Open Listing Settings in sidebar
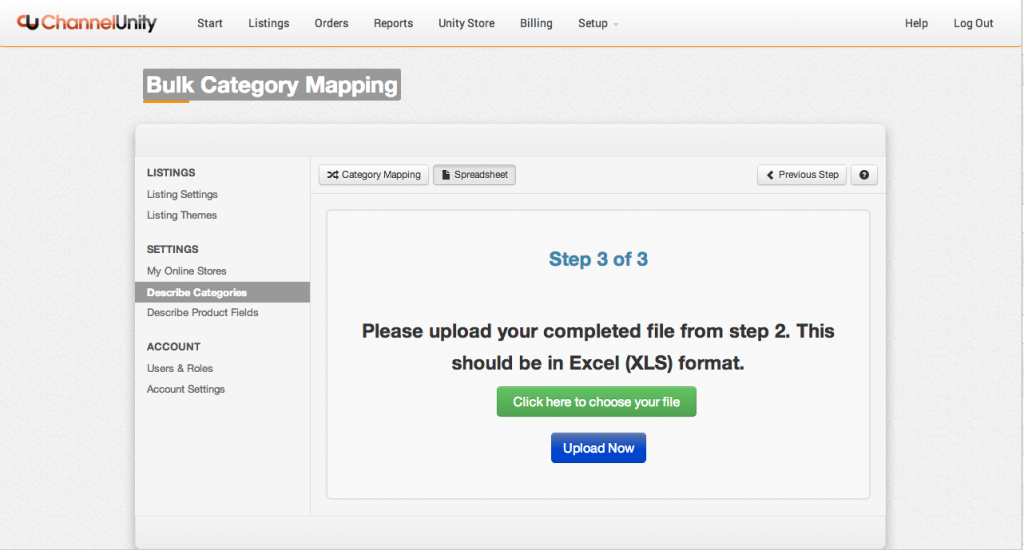Screen dimensions: 1024x550 [182, 194]
